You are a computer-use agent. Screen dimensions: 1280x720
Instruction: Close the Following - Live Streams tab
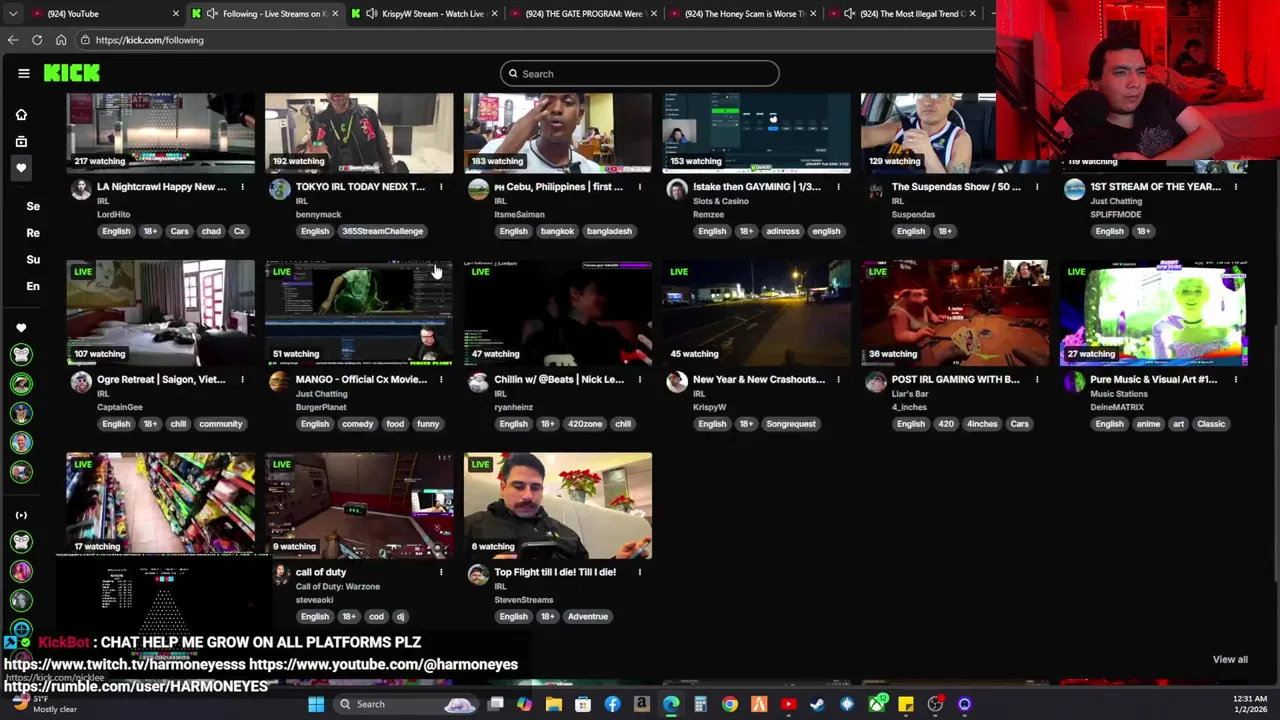point(335,14)
